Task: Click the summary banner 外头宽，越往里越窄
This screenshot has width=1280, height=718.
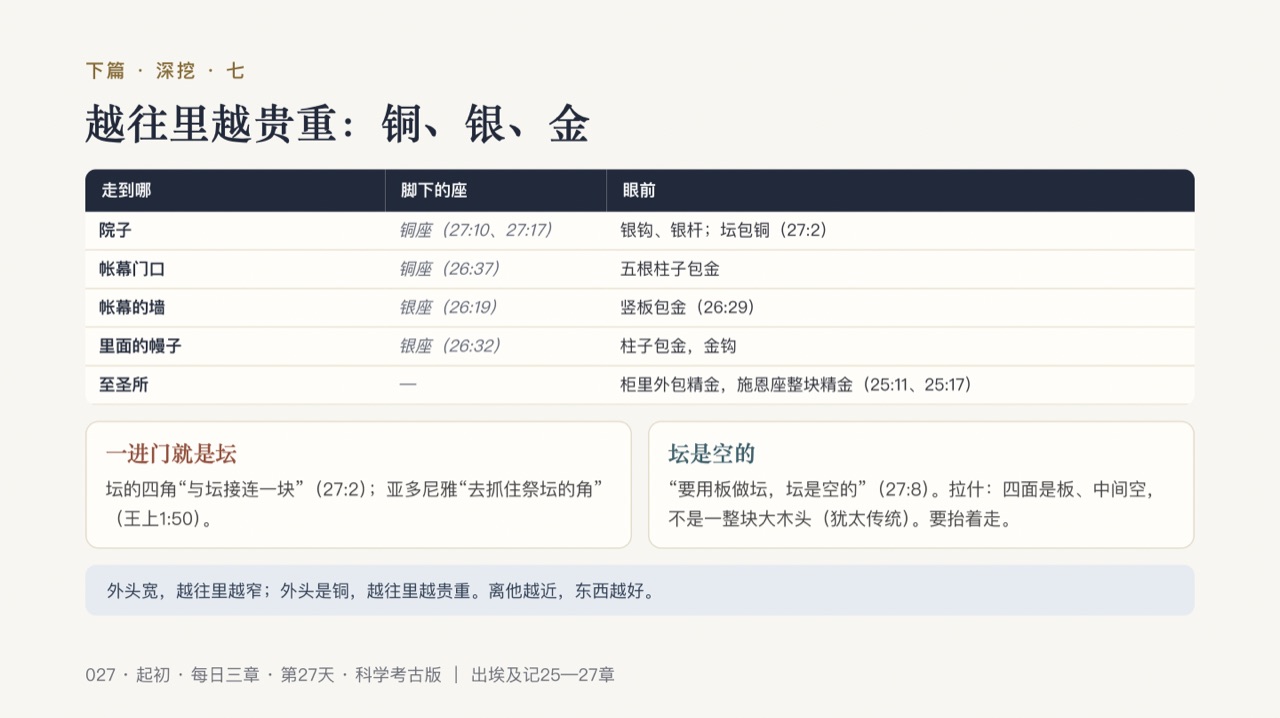Action: pyautogui.click(x=640, y=590)
